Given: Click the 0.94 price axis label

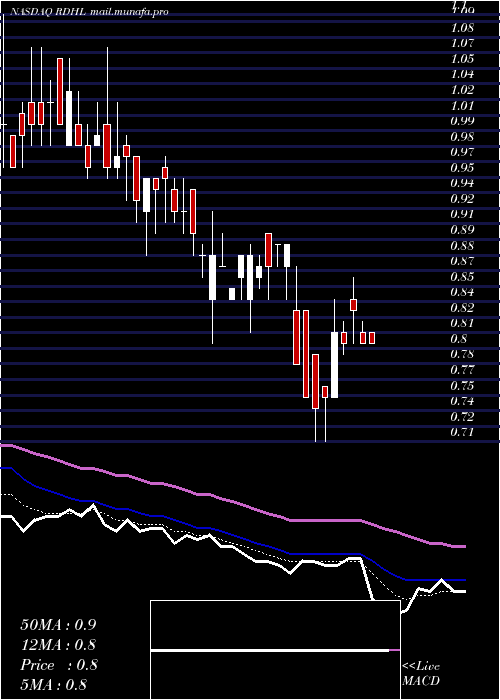Looking at the screenshot, I should click(x=462, y=183).
